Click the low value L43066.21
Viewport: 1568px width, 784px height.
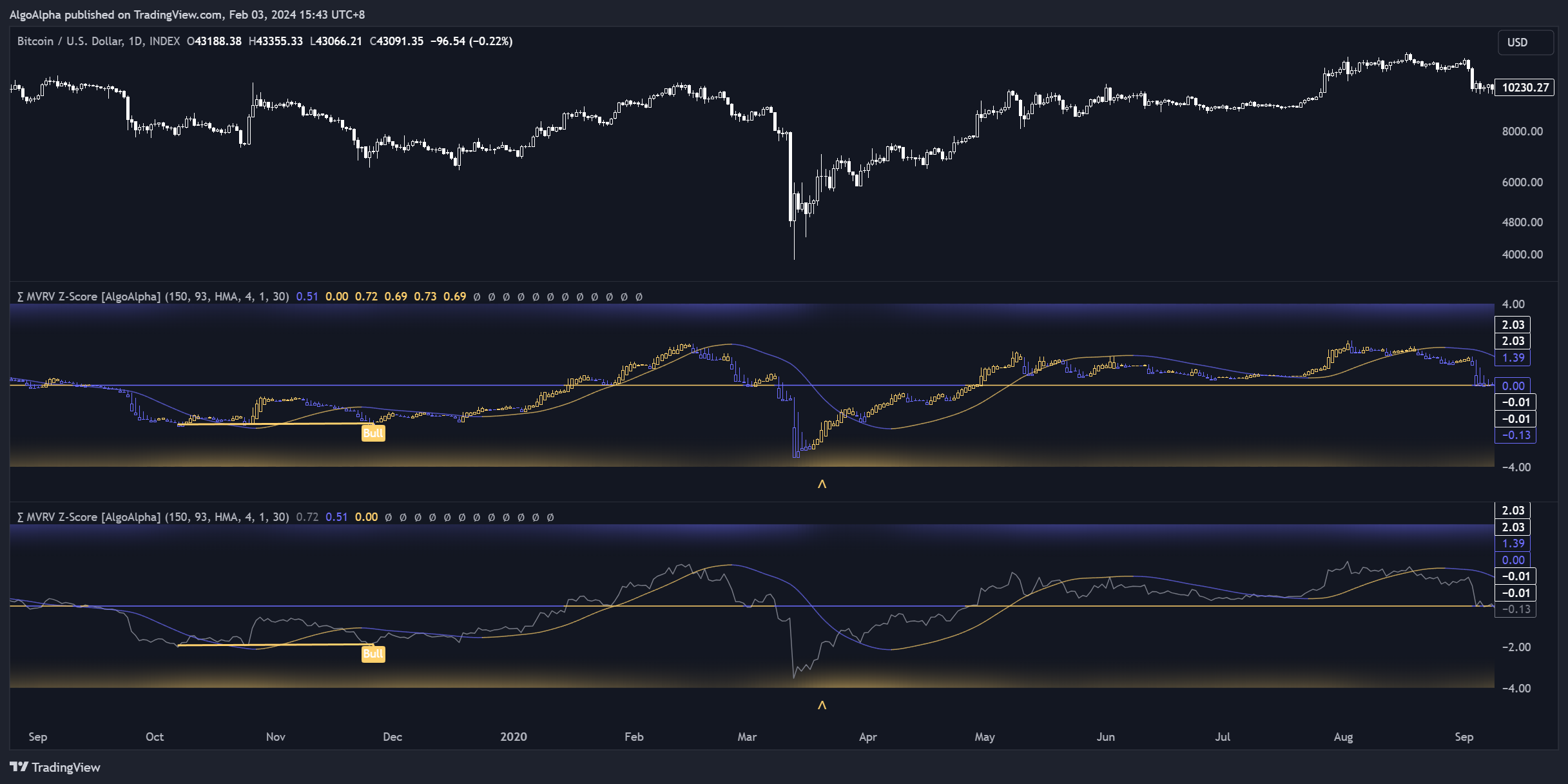pos(336,41)
